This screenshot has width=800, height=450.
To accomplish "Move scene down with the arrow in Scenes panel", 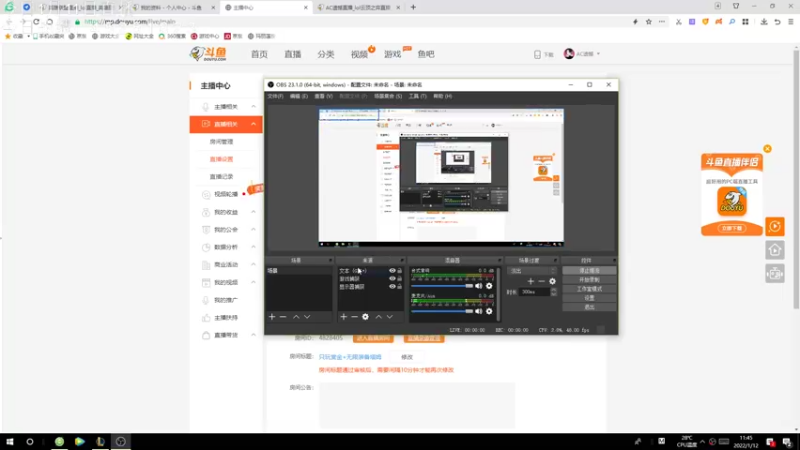I will click(x=307, y=317).
